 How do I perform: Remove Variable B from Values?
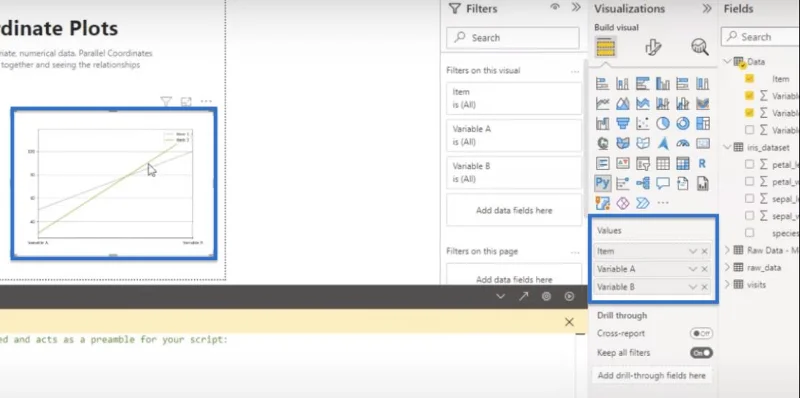pyautogui.click(x=705, y=287)
